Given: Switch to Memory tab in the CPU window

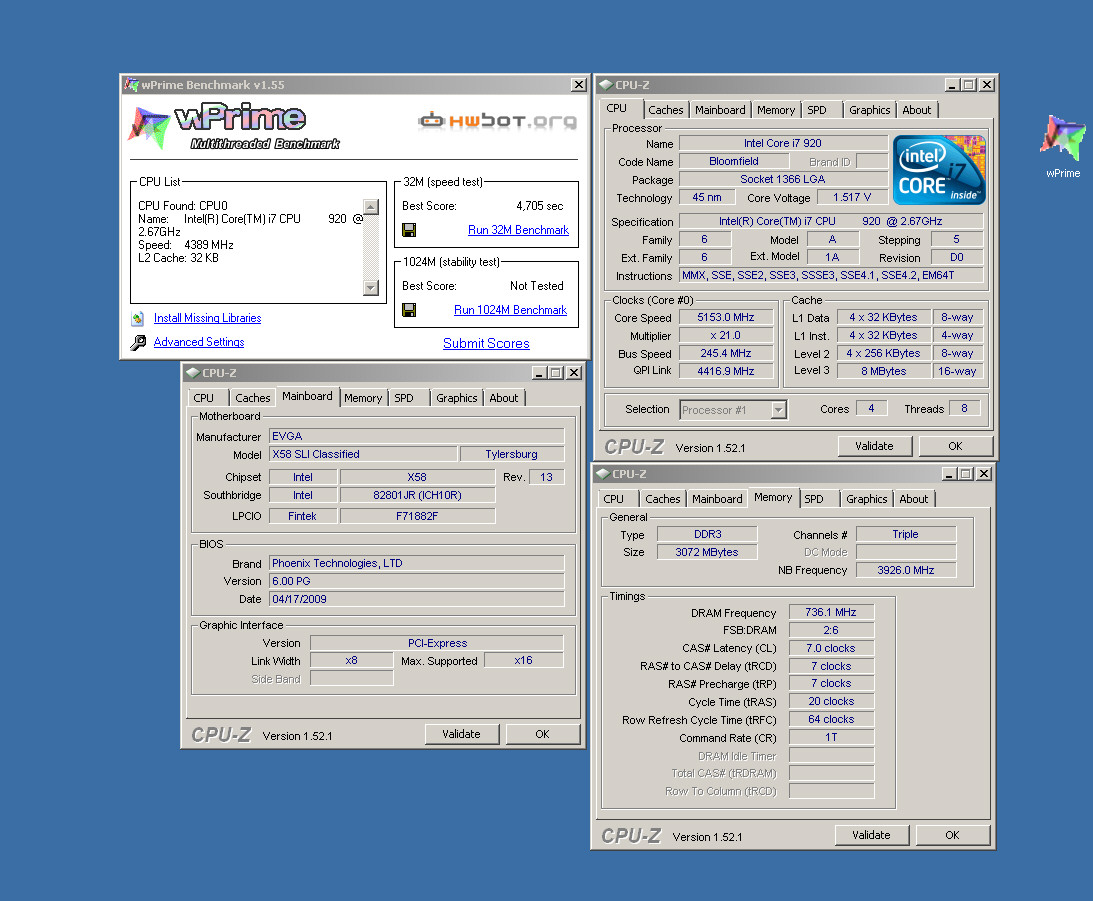Looking at the screenshot, I should [x=776, y=110].
